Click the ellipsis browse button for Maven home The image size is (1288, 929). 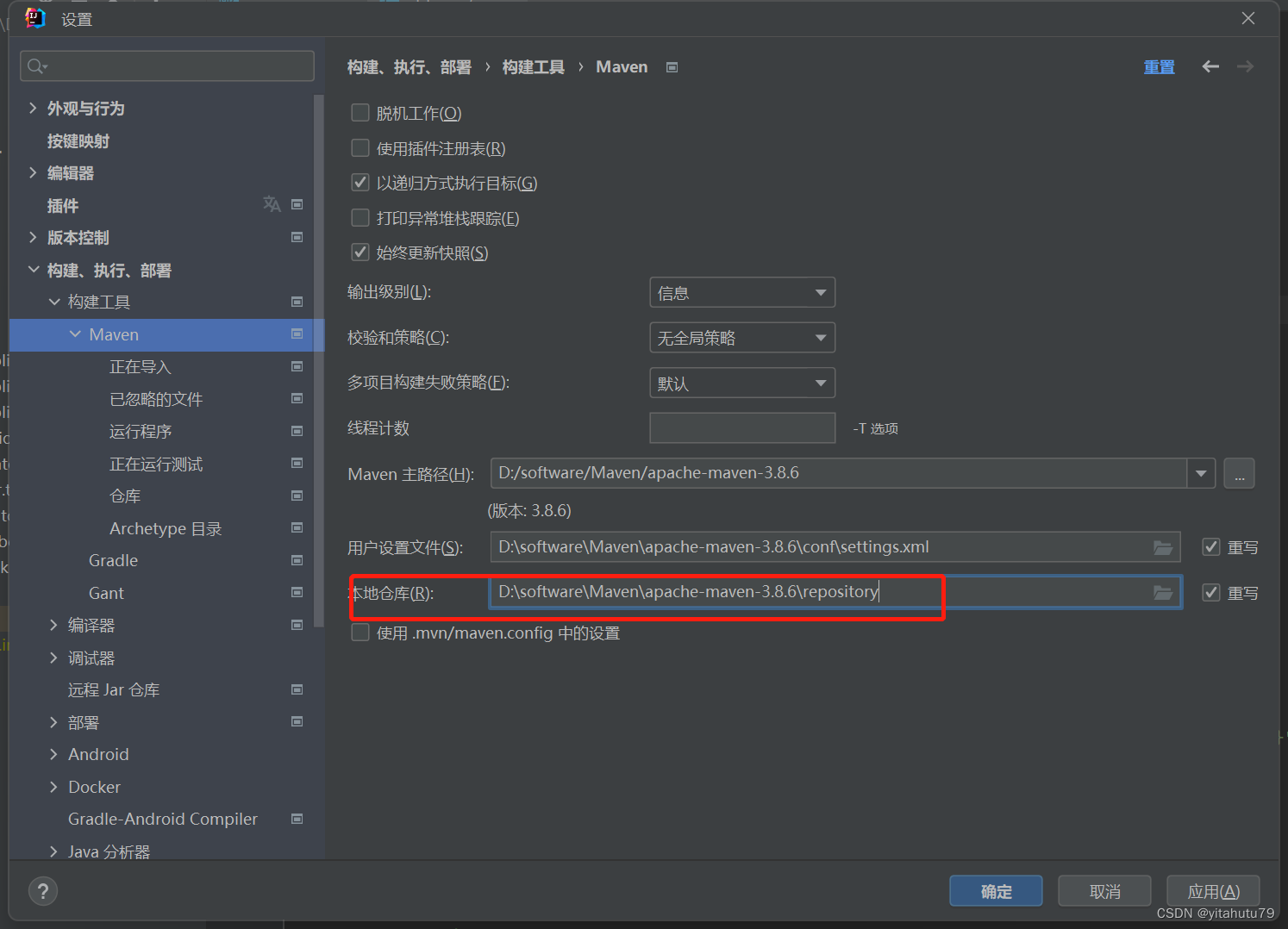tap(1239, 473)
